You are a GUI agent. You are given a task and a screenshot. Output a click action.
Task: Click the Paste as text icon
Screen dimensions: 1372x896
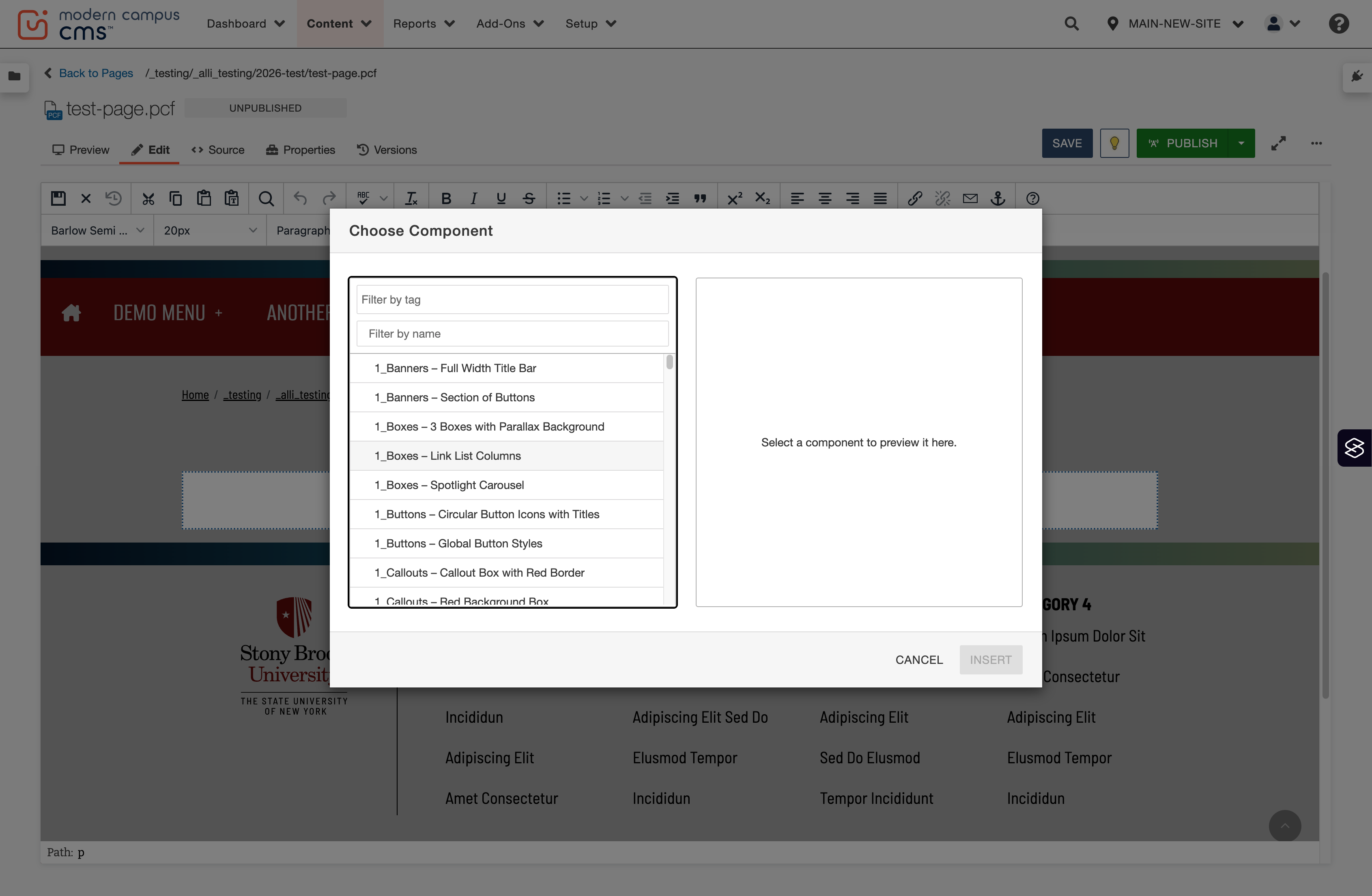pos(232,198)
